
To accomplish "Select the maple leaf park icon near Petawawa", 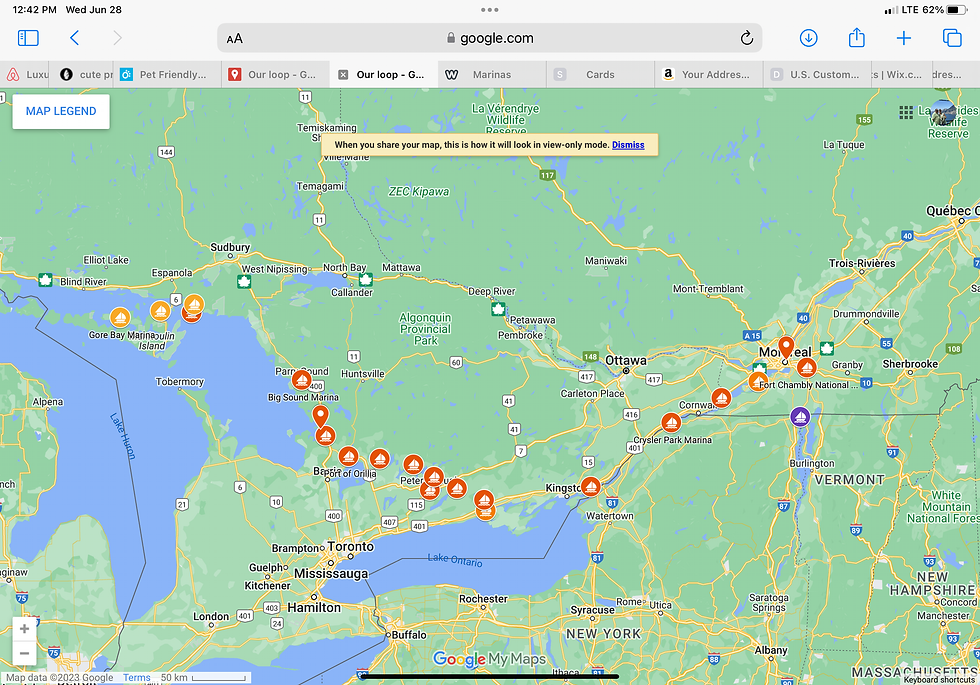I will coord(498,309).
